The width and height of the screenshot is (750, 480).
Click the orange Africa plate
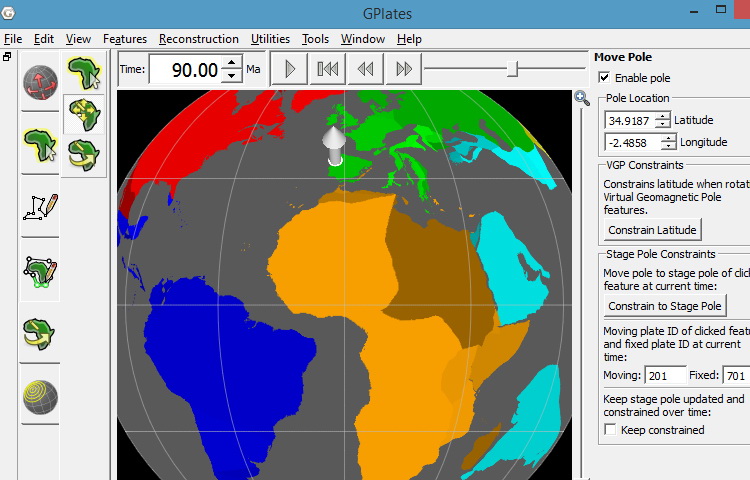point(335,258)
